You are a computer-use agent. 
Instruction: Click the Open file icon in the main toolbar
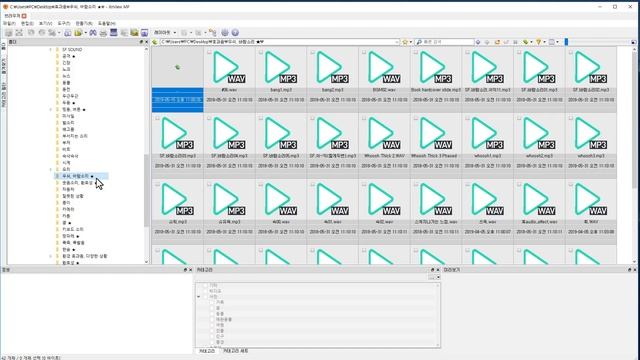9,33
